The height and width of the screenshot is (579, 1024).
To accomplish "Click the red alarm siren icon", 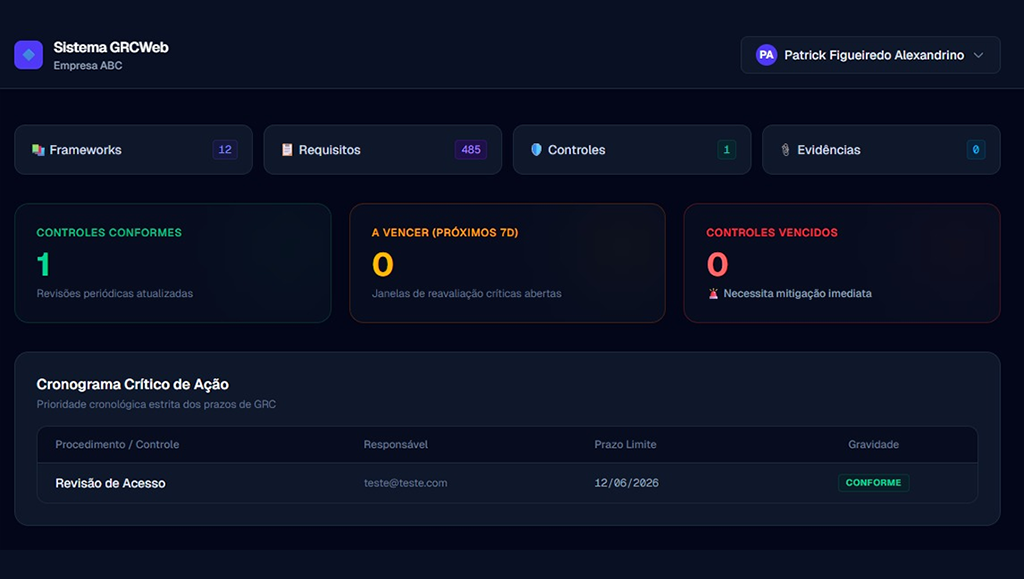I will [x=713, y=294].
